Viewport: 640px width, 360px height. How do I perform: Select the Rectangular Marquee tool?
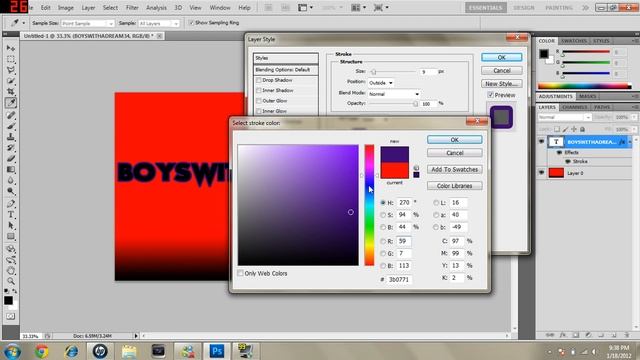(11, 59)
